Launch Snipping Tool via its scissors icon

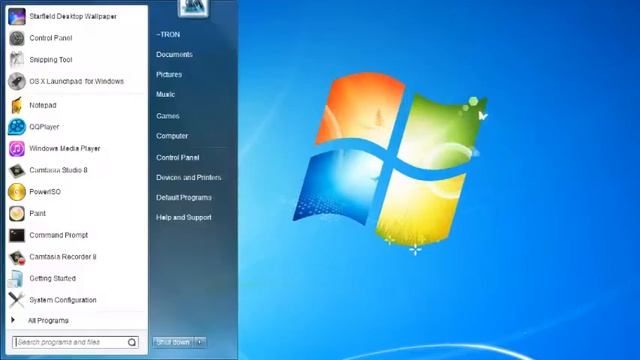click(x=17, y=60)
